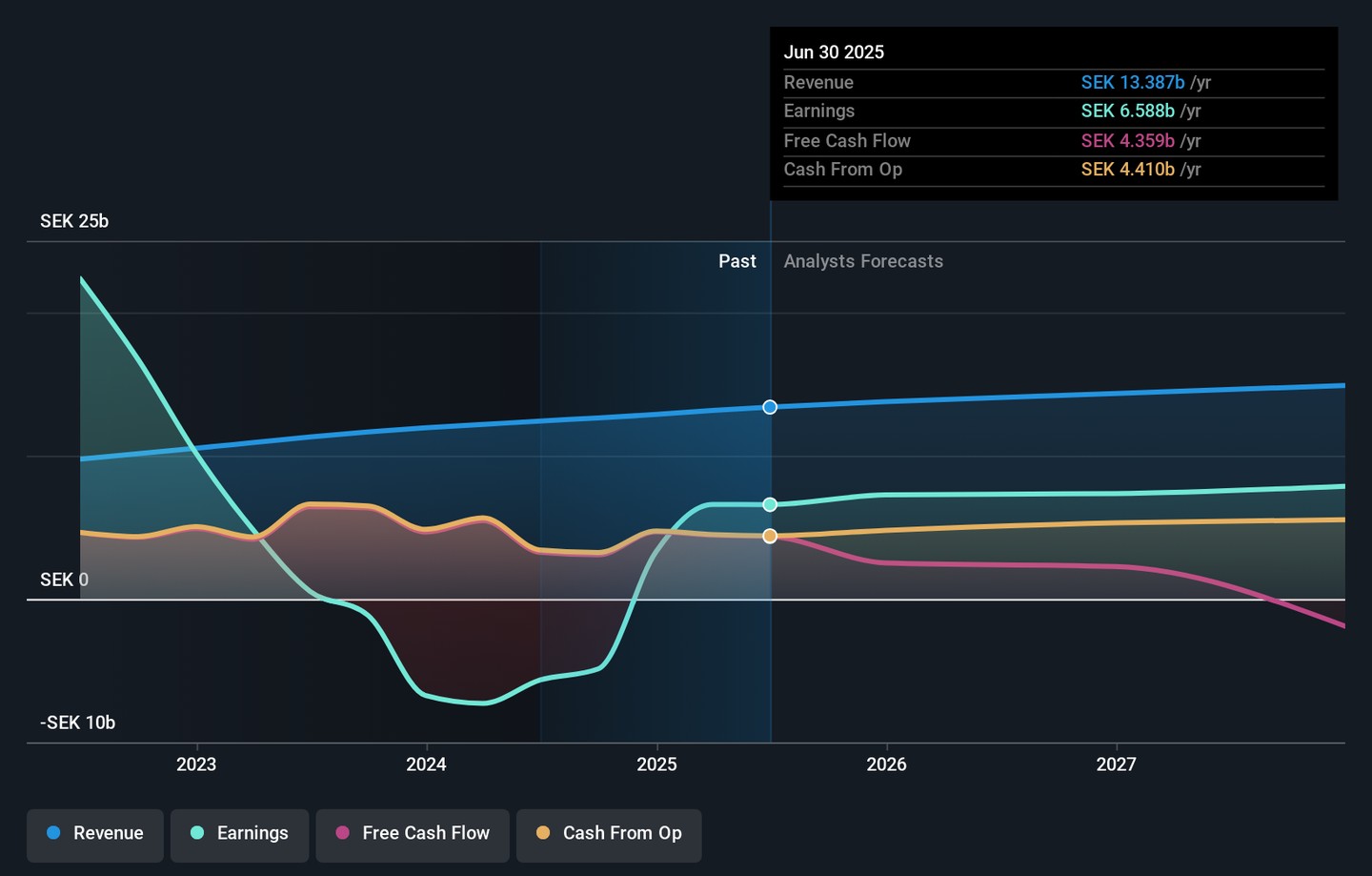This screenshot has width=1372, height=876.
Task: Select the 2025 x-axis label
Action: click(656, 764)
